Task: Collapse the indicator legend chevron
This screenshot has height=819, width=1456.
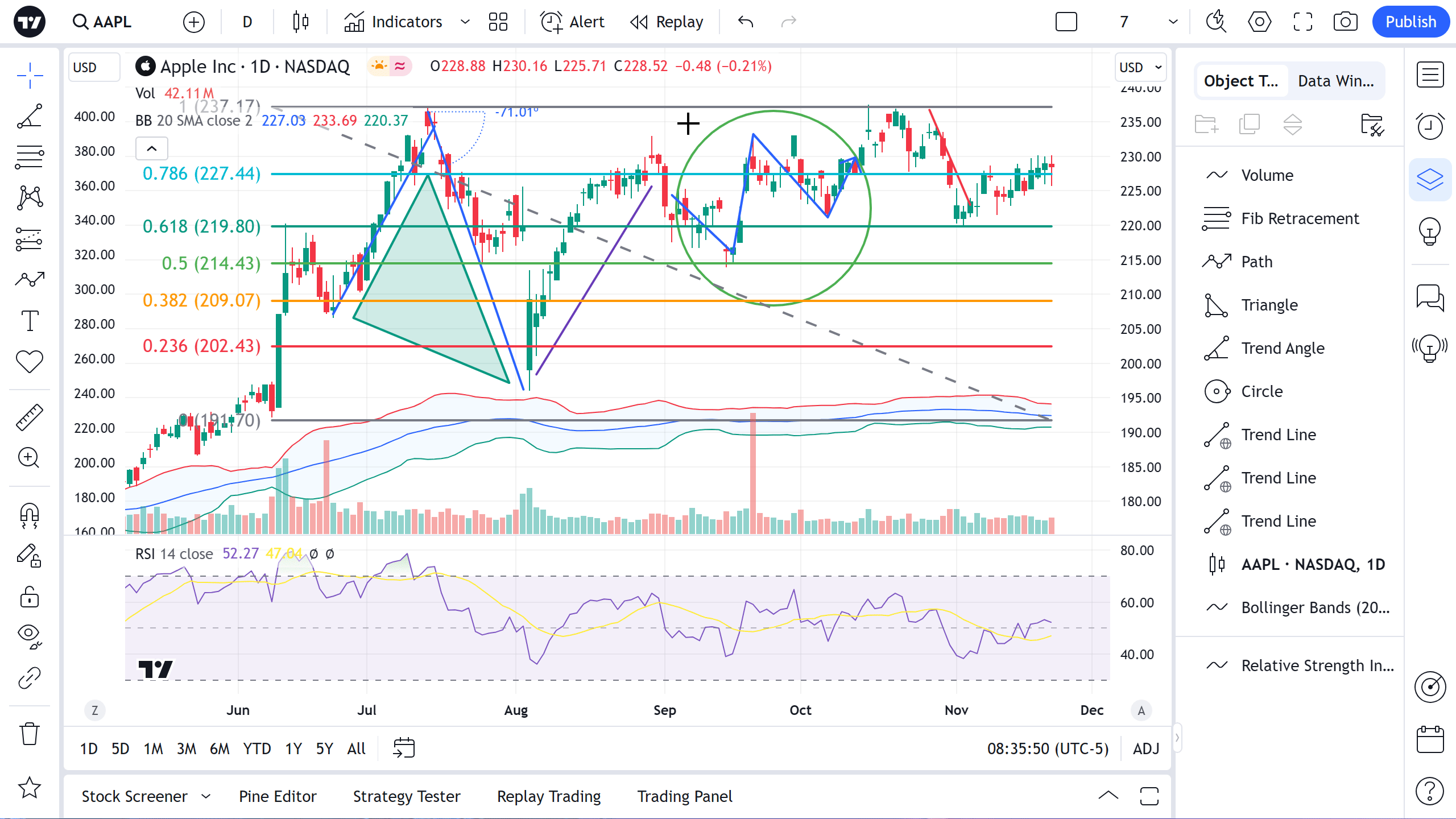Action: coord(152,148)
